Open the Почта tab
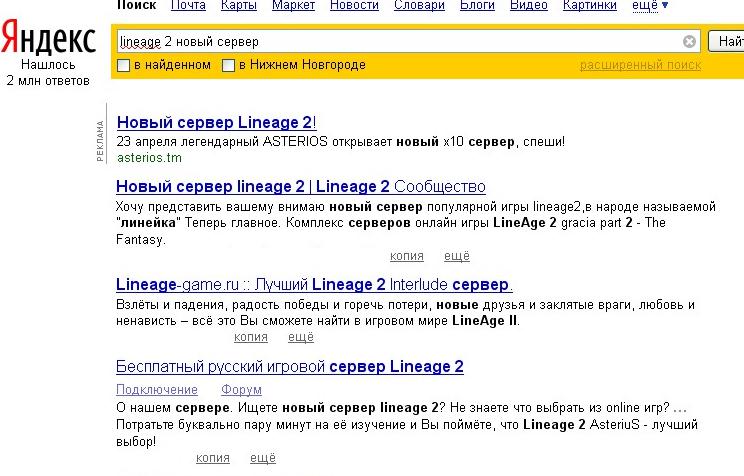The image size is (744, 476). 188,5
